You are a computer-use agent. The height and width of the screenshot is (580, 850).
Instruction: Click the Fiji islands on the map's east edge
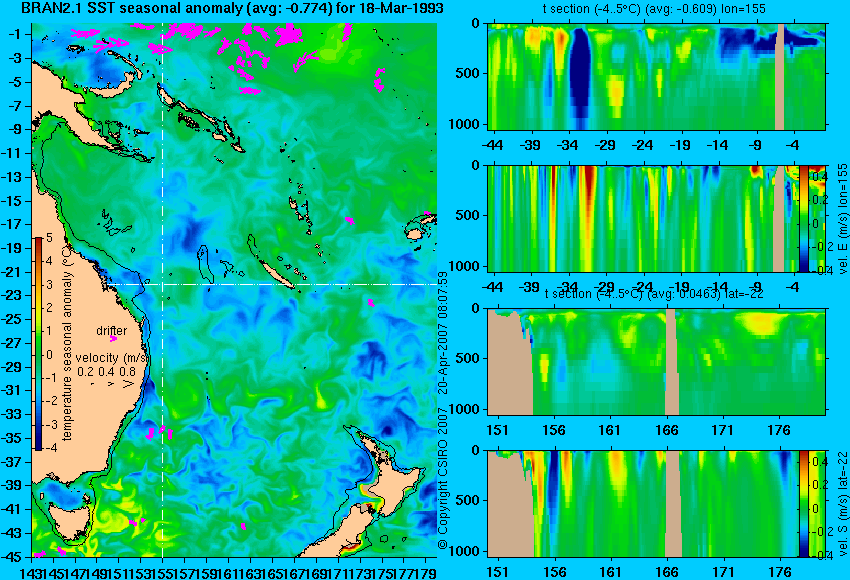pyautogui.click(x=422, y=227)
